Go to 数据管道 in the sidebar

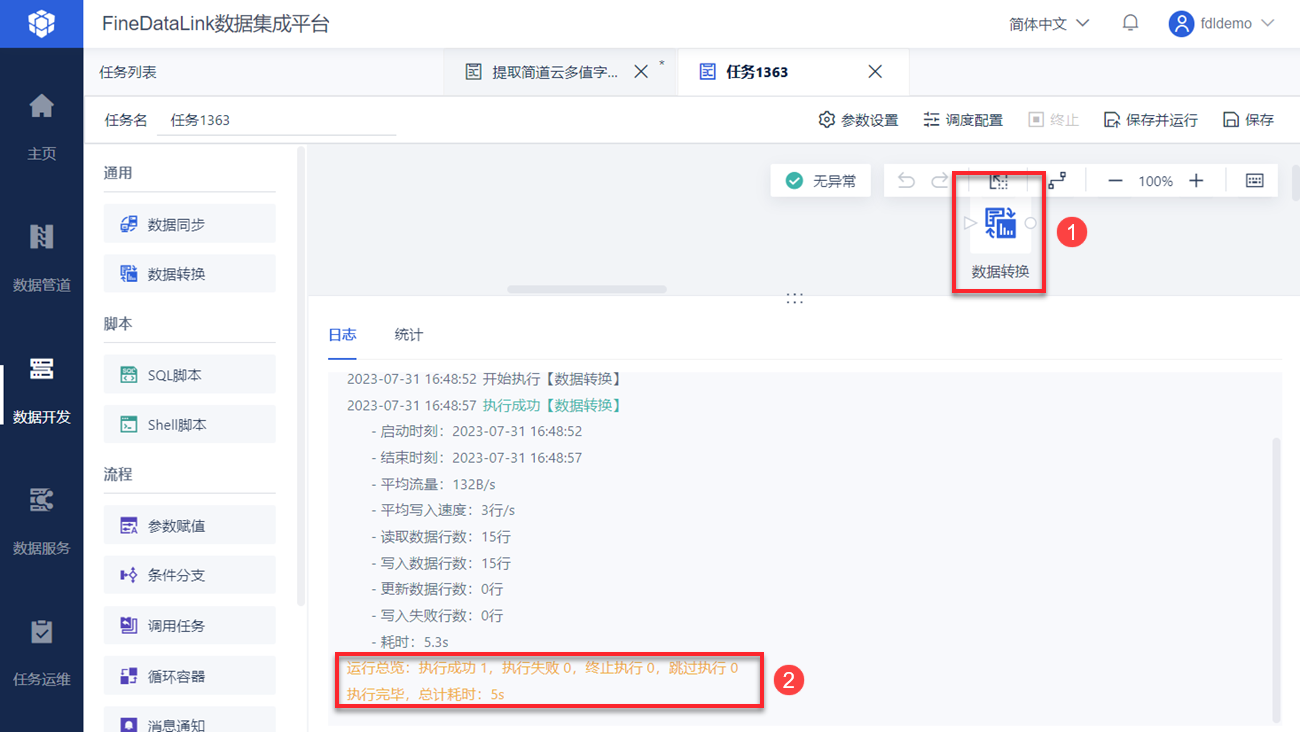(x=41, y=258)
